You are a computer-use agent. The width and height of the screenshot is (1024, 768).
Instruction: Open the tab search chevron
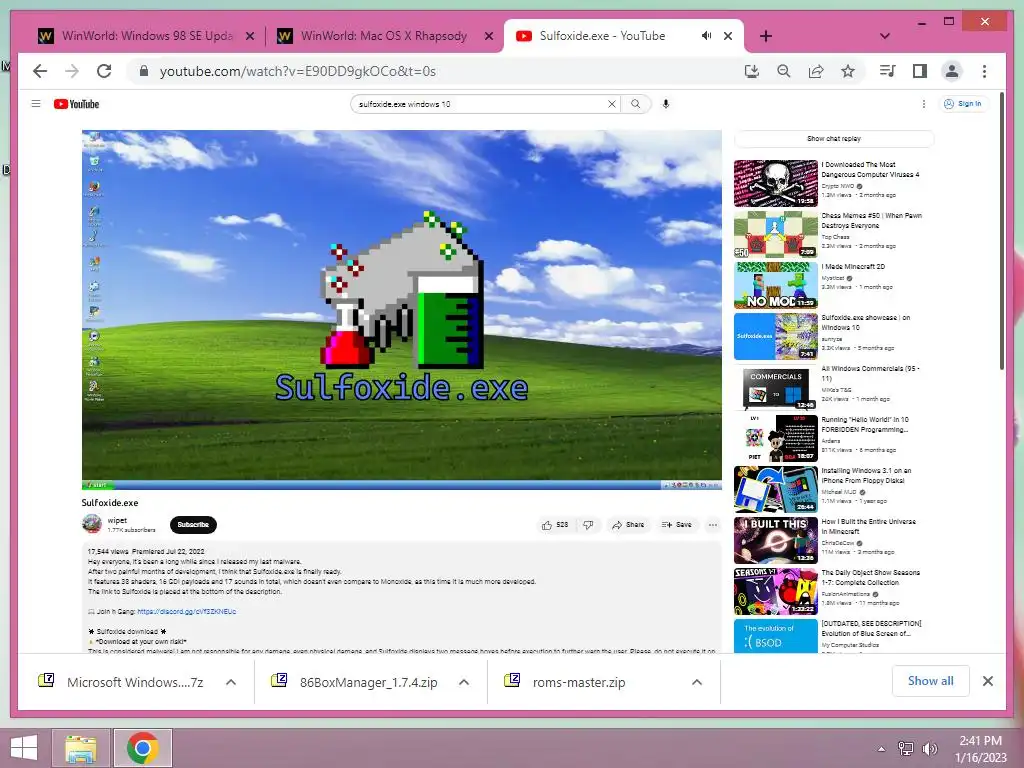point(885,36)
